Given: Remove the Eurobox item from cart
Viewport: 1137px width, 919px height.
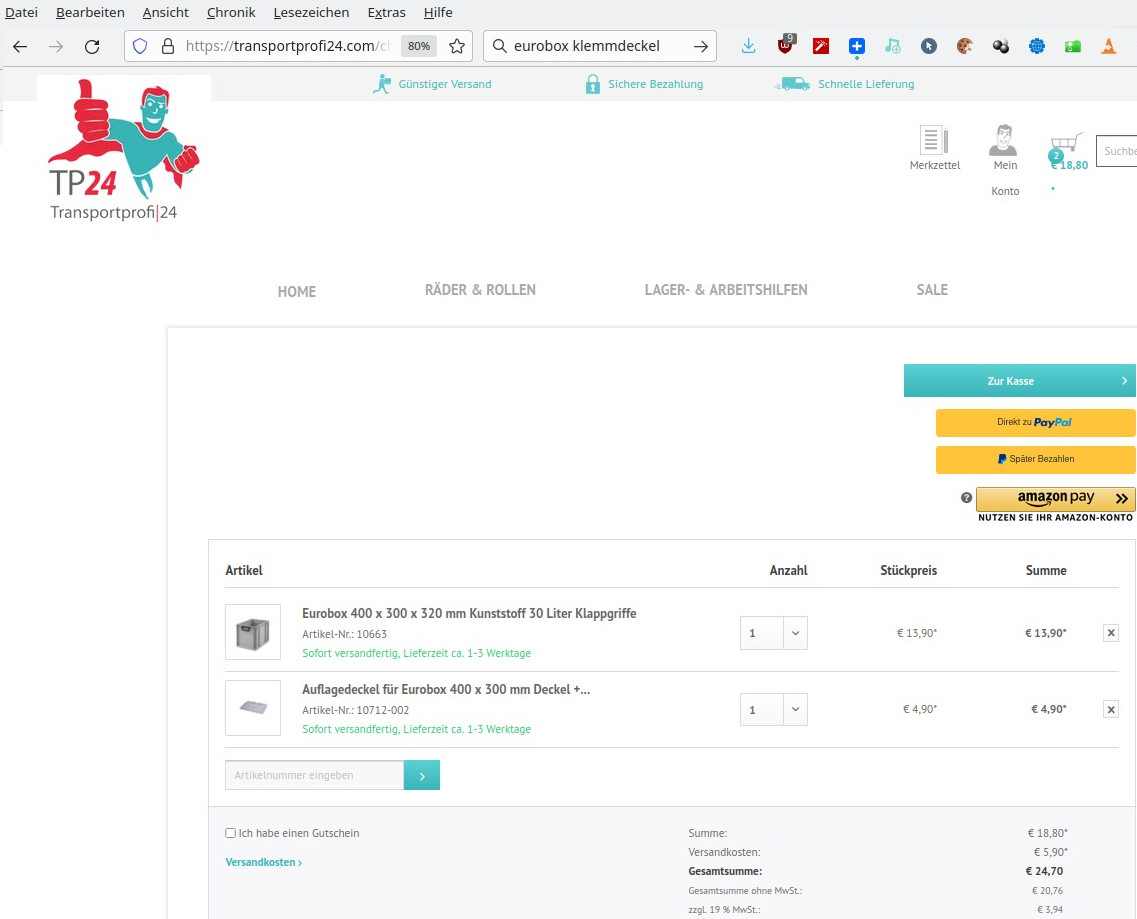Looking at the screenshot, I should point(1111,633).
